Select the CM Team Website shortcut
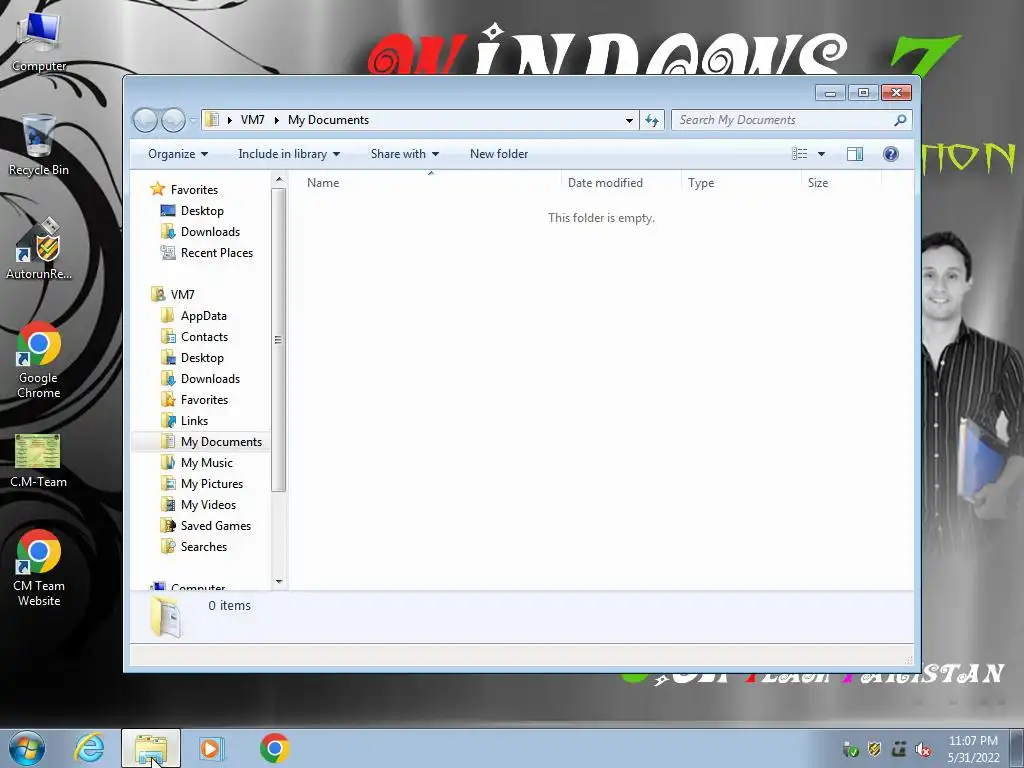The height and width of the screenshot is (768, 1024). 39,568
